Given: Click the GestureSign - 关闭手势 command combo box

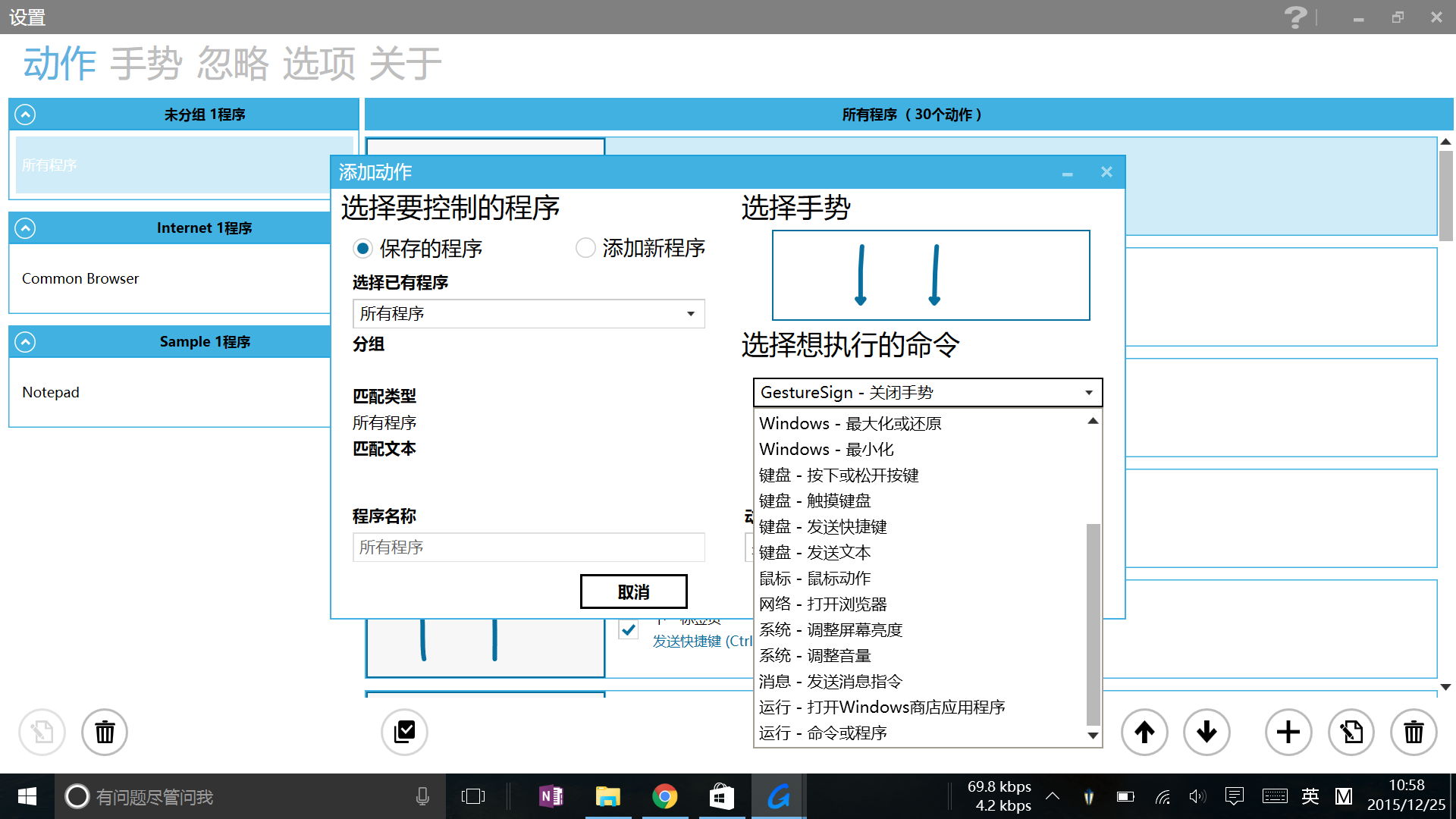Looking at the screenshot, I should click(x=927, y=393).
